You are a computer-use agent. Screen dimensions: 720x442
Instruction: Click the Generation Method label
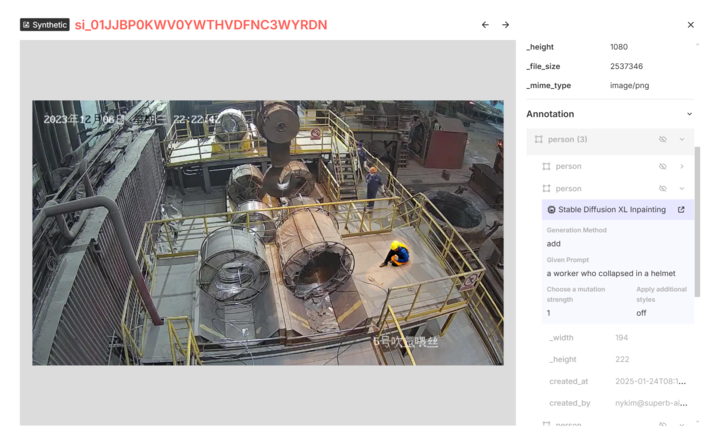576,230
